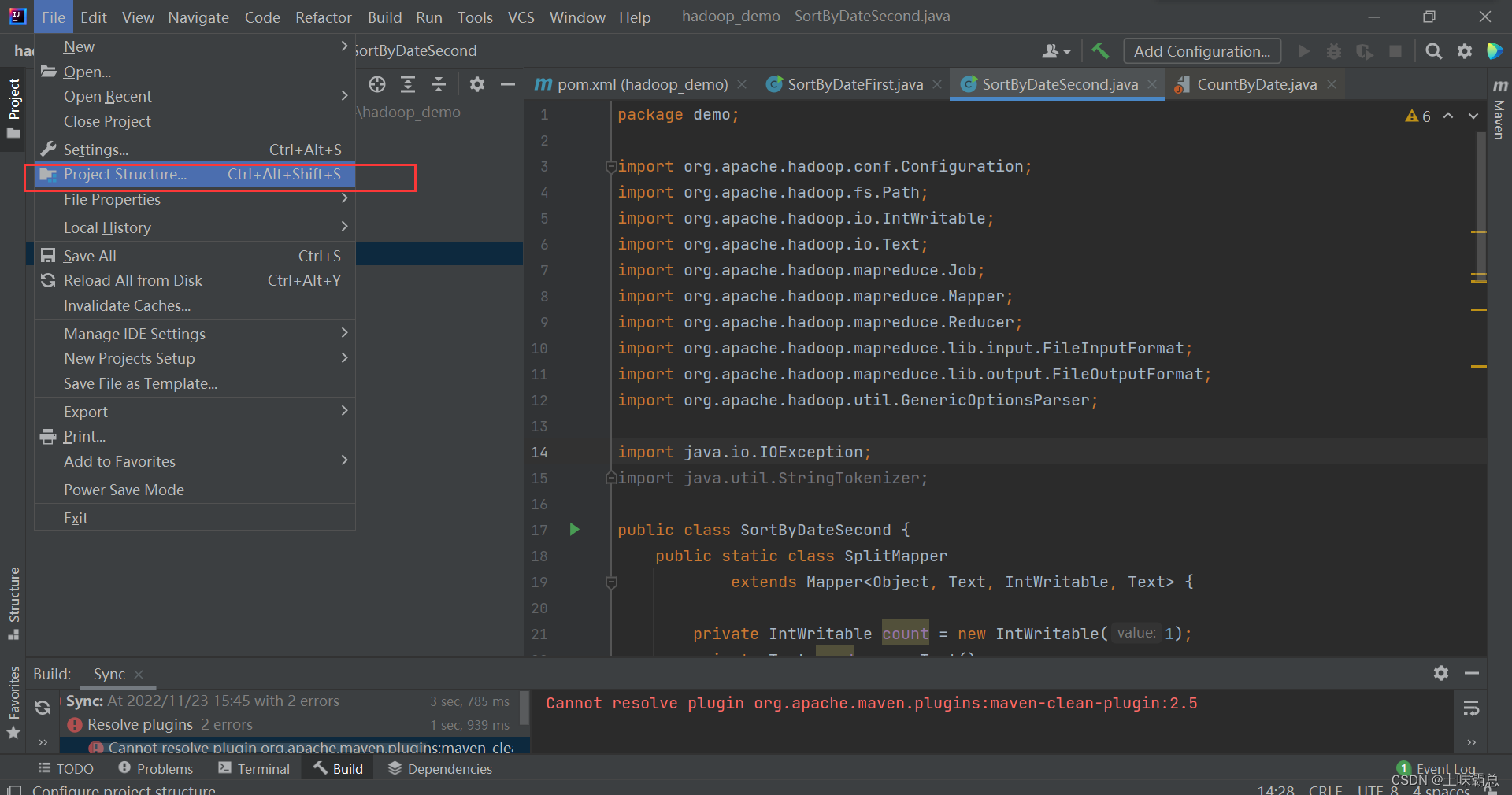This screenshot has height=795, width=1512.
Task: Expand the New Projects Setup submenu
Action: pyautogui.click(x=195, y=358)
